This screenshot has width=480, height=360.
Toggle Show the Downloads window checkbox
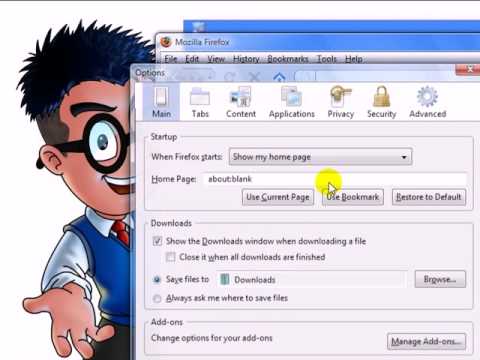pos(157,241)
